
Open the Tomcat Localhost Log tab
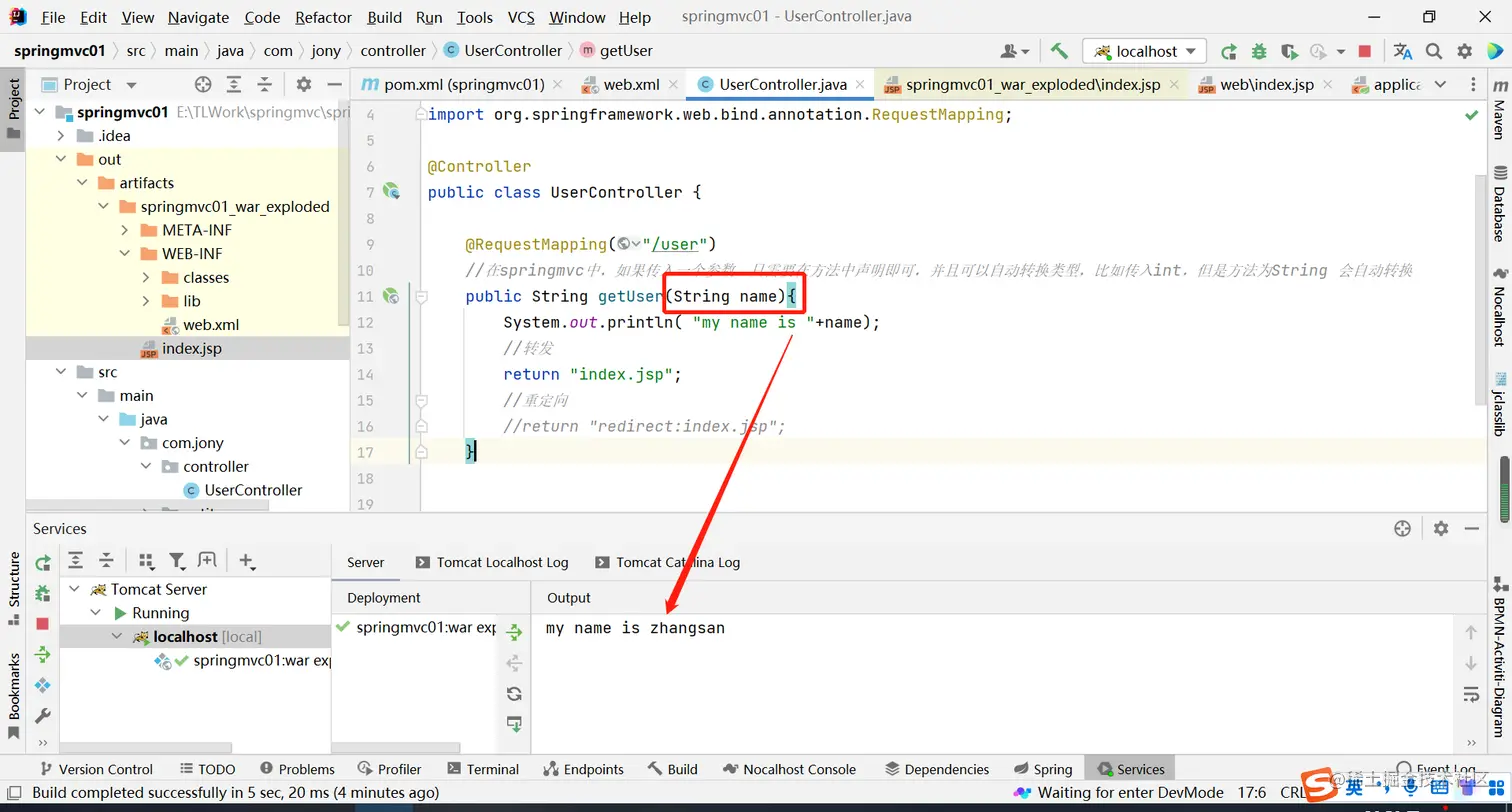point(491,562)
